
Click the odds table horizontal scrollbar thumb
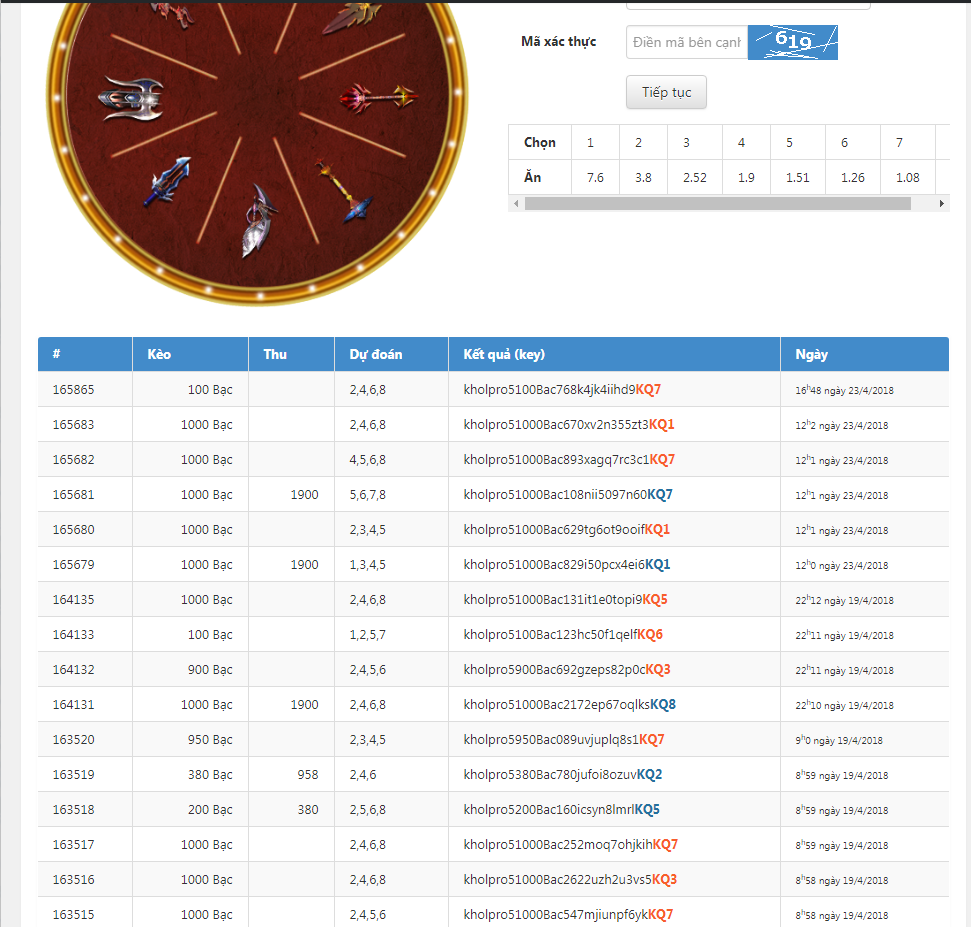[717, 203]
